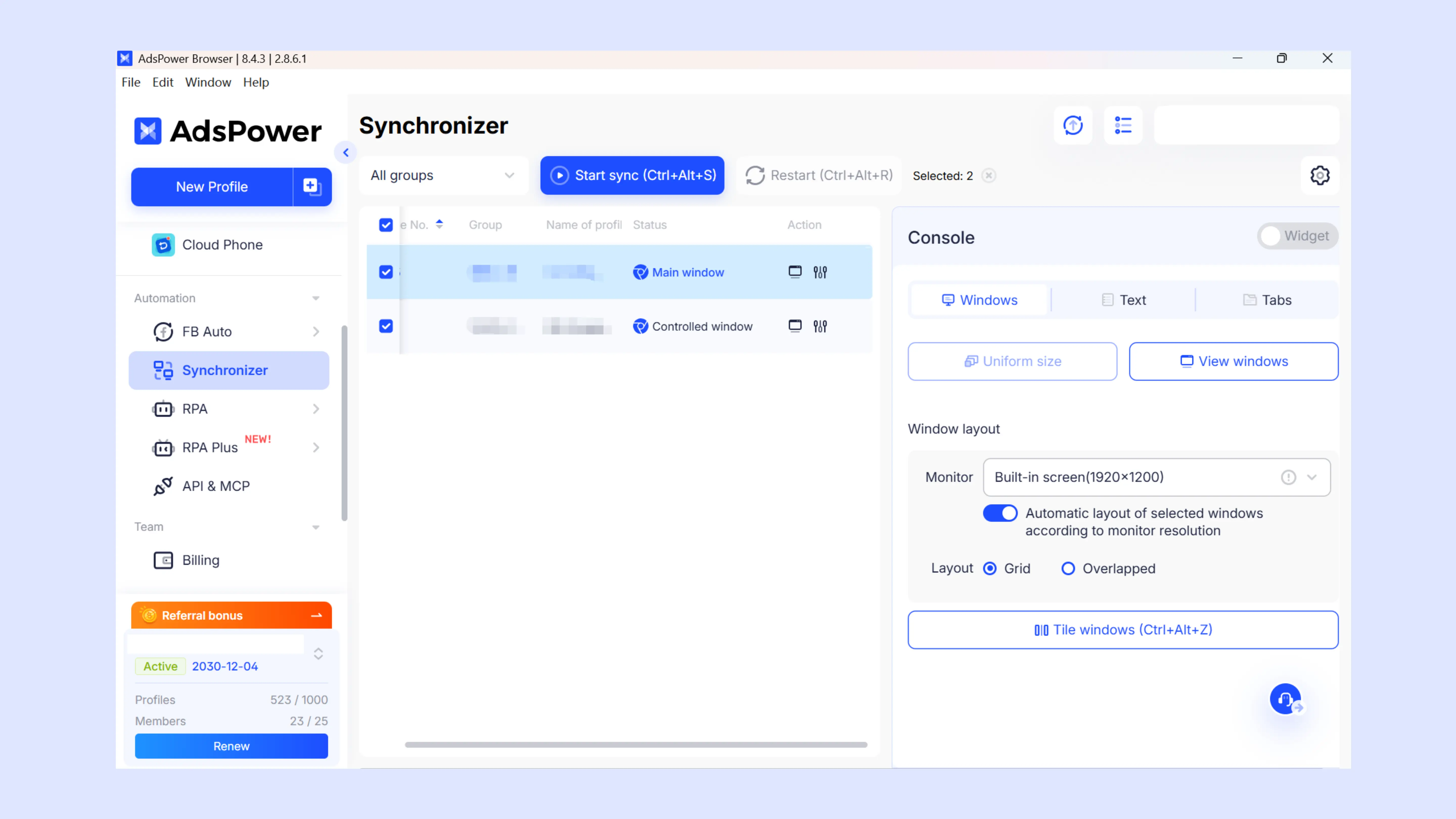Screen dimensions: 1456x819
Task: Open the task list icon in header
Action: coord(1123,125)
